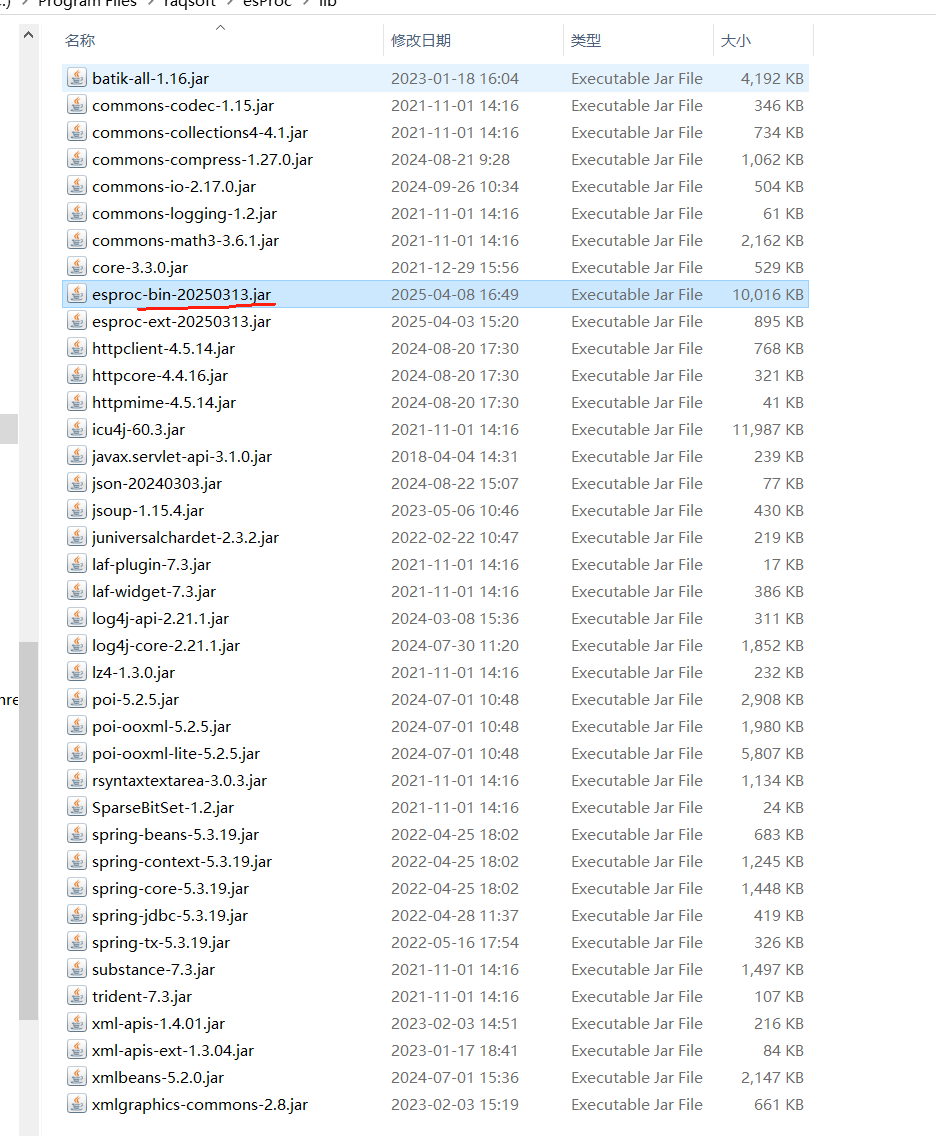Click the jsoup-1.15.4.jar file icon
Screen dimensions: 936x1136
pyautogui.click(x=77, y=509)
